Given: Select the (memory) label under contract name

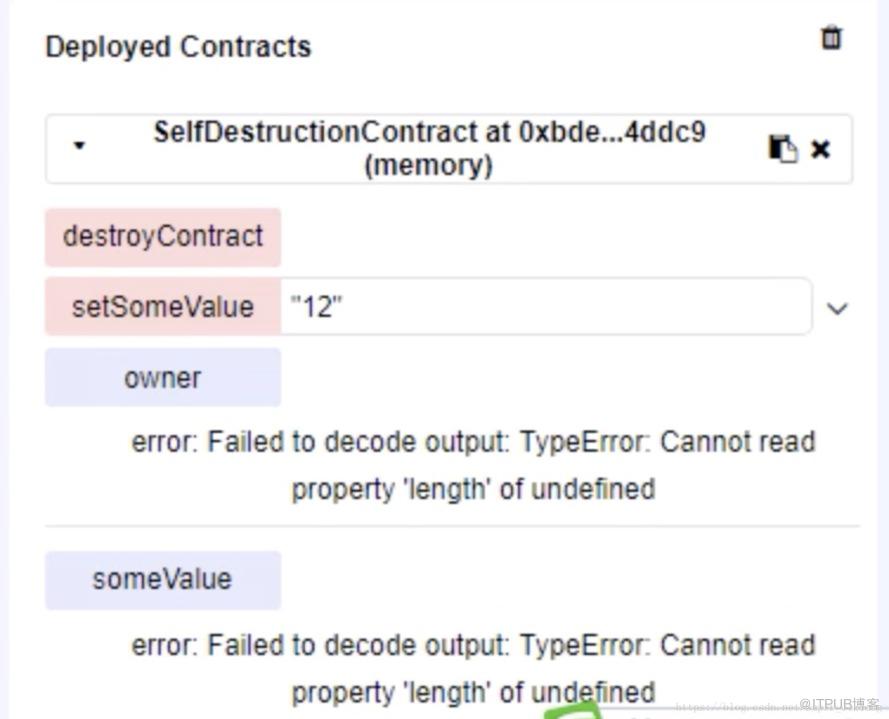Looking at the screenshot, I should point(429,166).
